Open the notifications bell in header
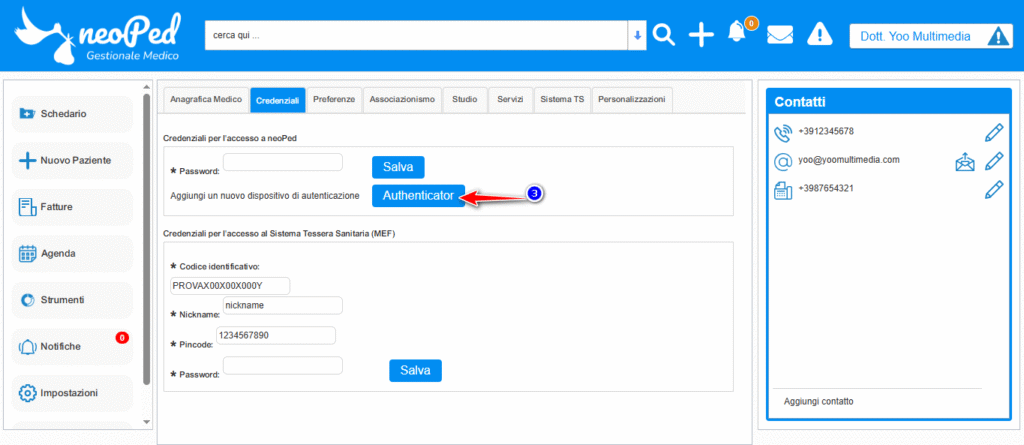This screenshot has width=1024, height=445. 738,33
